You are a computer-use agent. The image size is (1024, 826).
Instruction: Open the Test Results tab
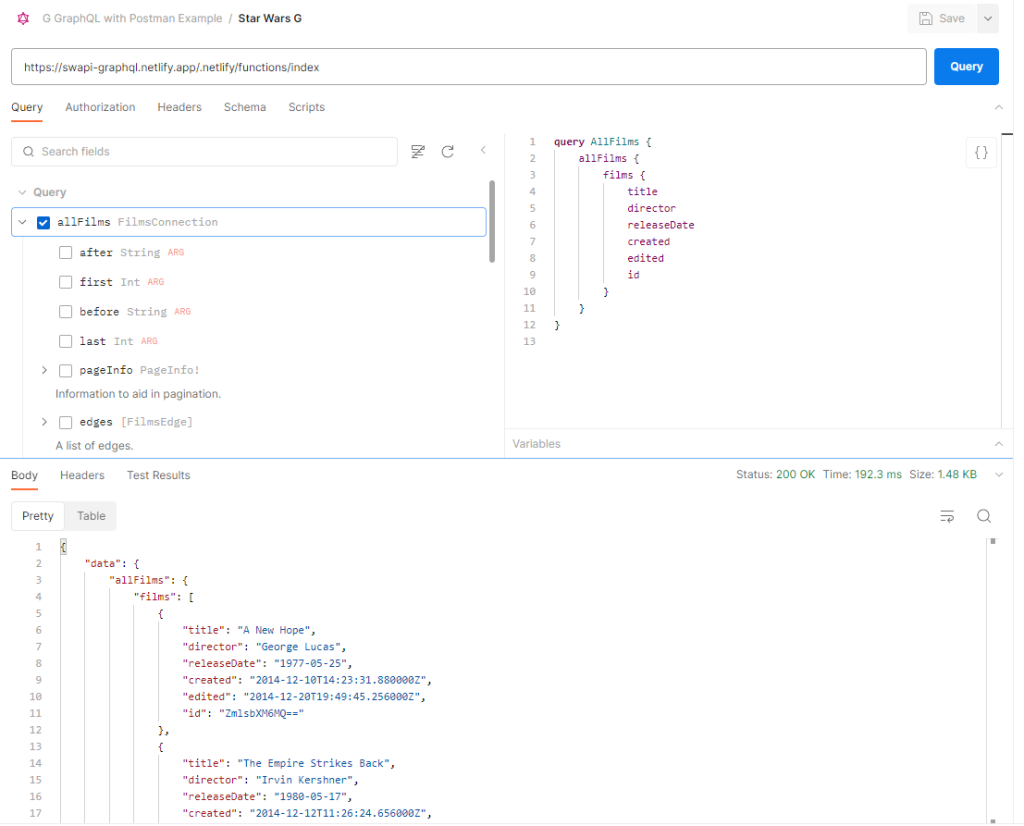click(158, 475)
